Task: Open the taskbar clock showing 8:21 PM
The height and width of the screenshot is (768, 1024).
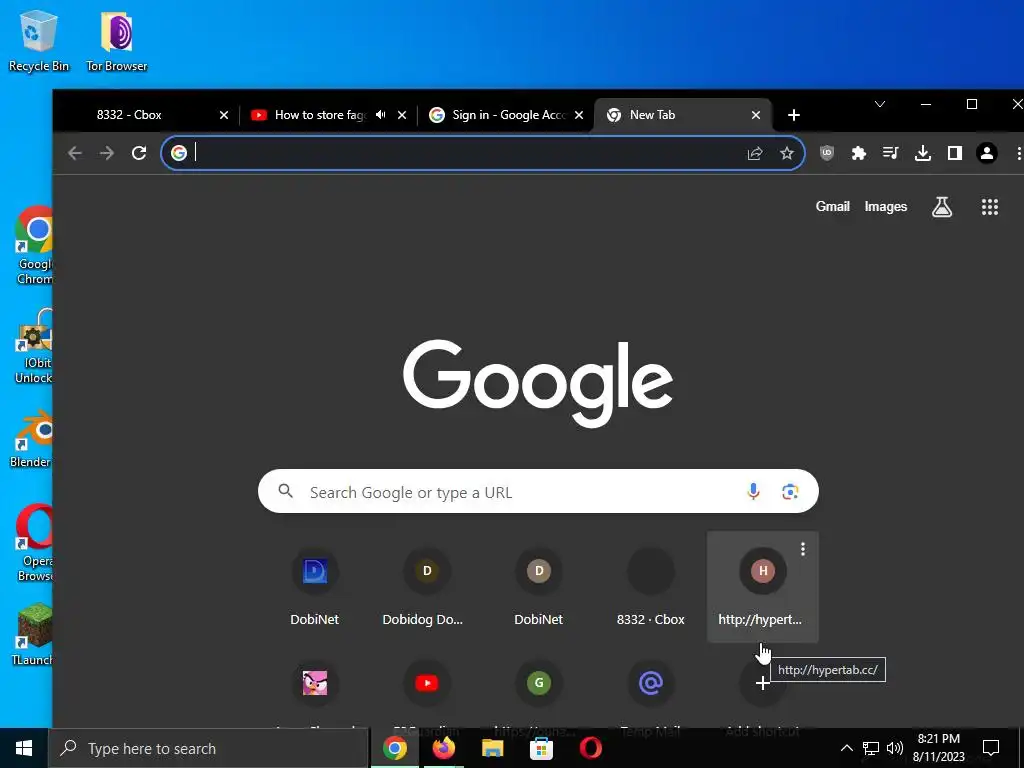Action: click(x=938, y=748)
